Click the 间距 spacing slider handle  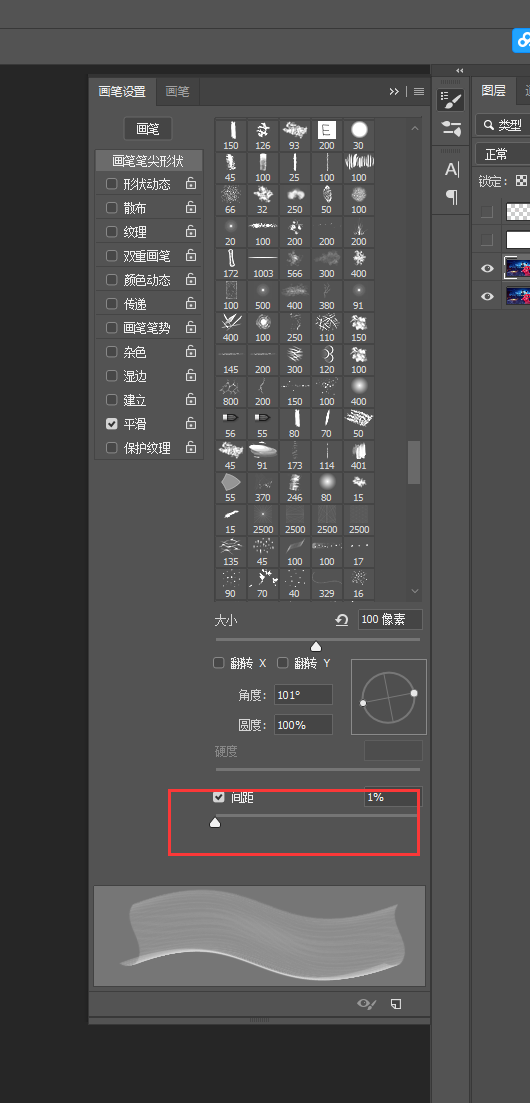click(215, 822)
